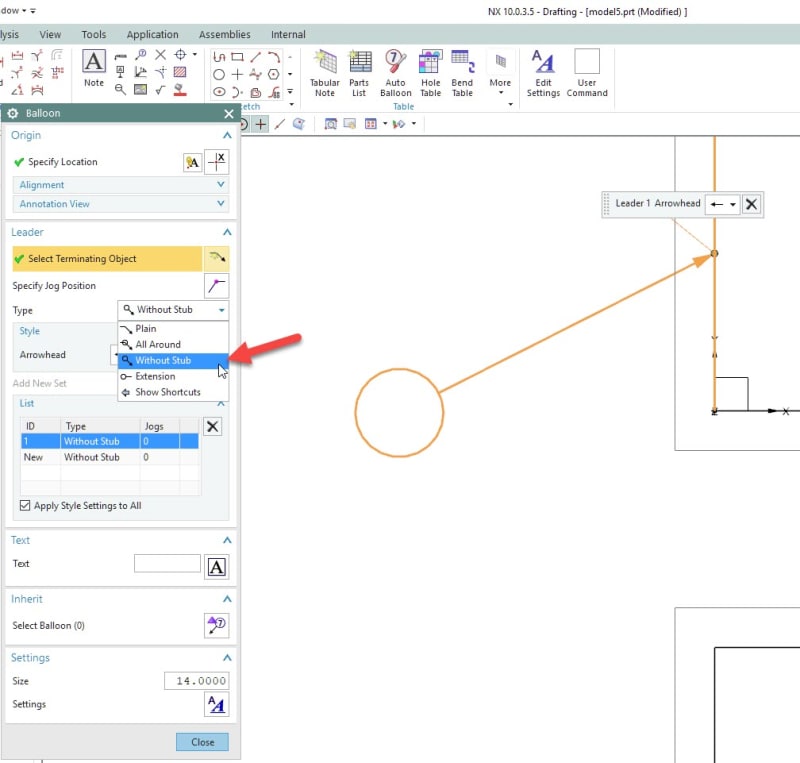The width and height of the screenshot is (800, 763).
Task: Run the User Command button
Action: click(x=587, y=73)
